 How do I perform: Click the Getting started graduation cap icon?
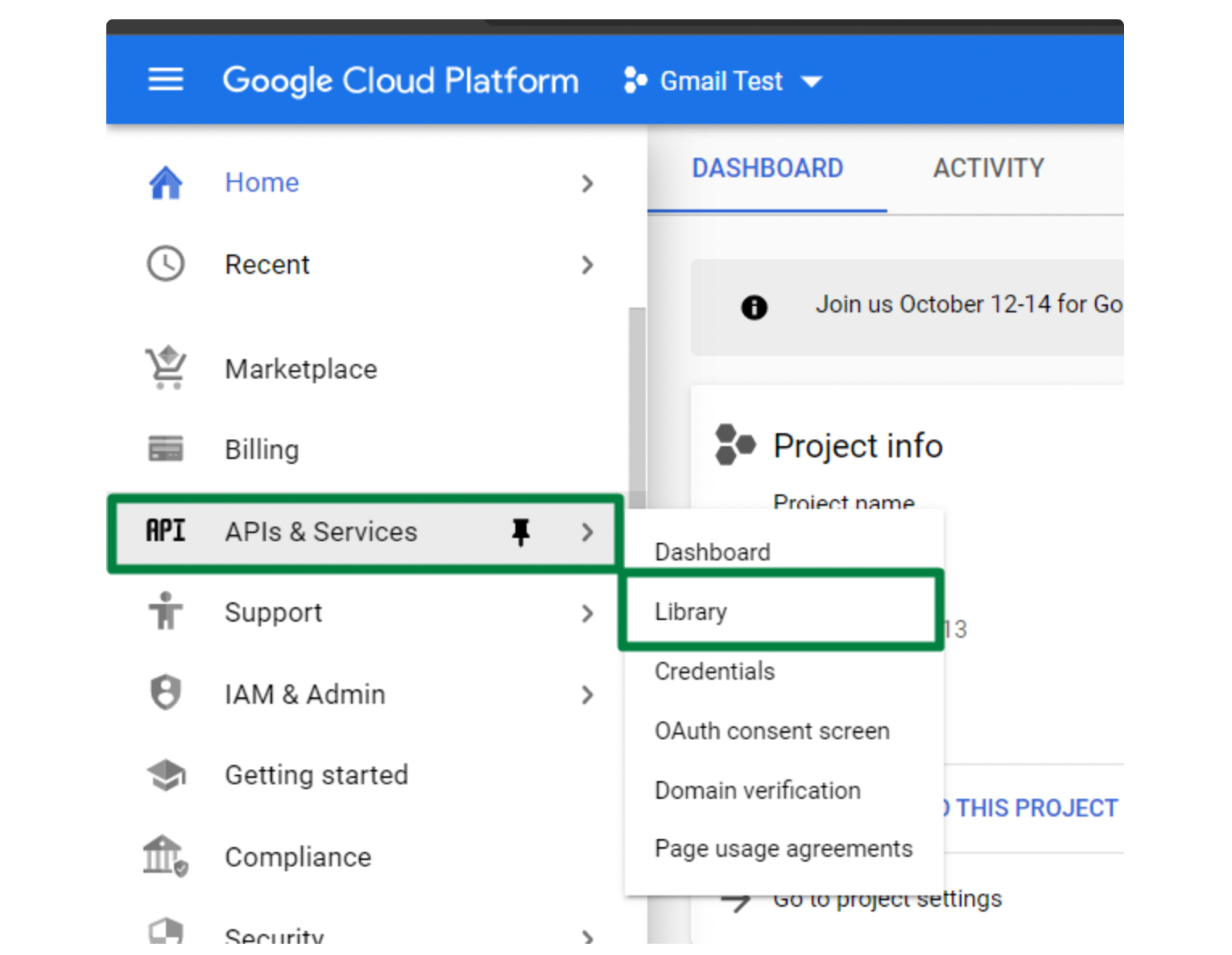tap(166, 775)
